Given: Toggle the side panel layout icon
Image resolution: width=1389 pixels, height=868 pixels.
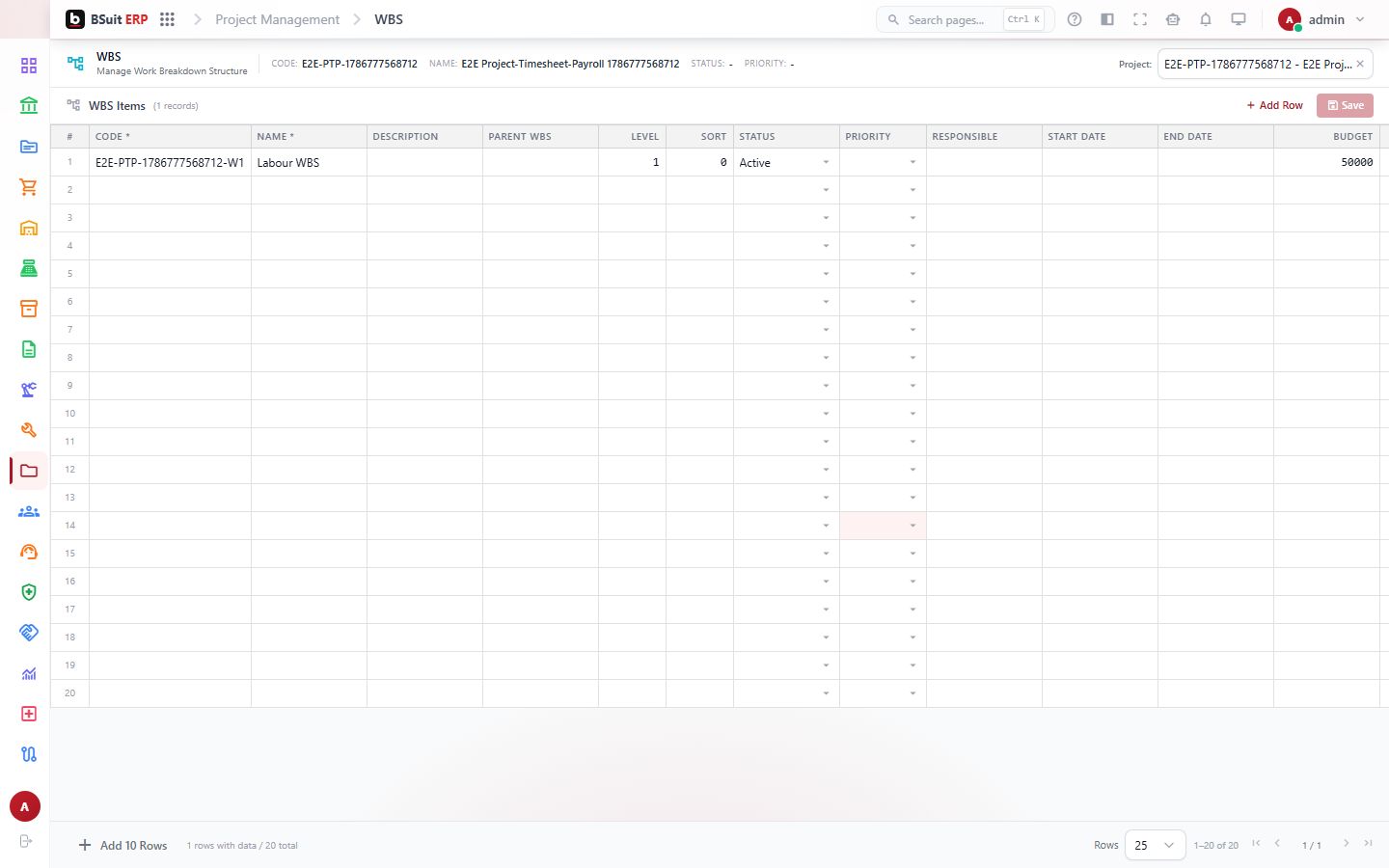Looking at the screenshot, I should click(1107, 19).
